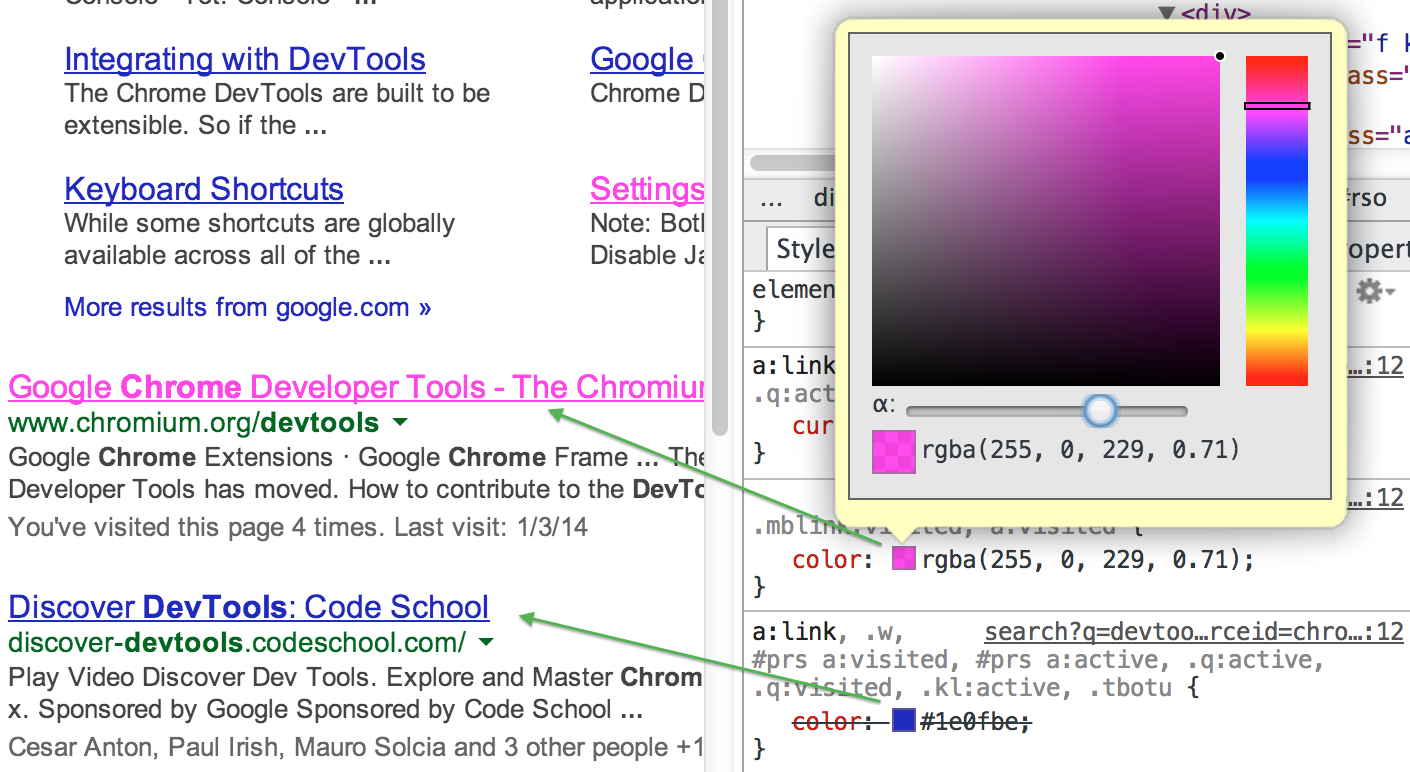The image size is (1410, 772).
Task: Click the alpha slider handle
Action: (x=1100, y=410)
